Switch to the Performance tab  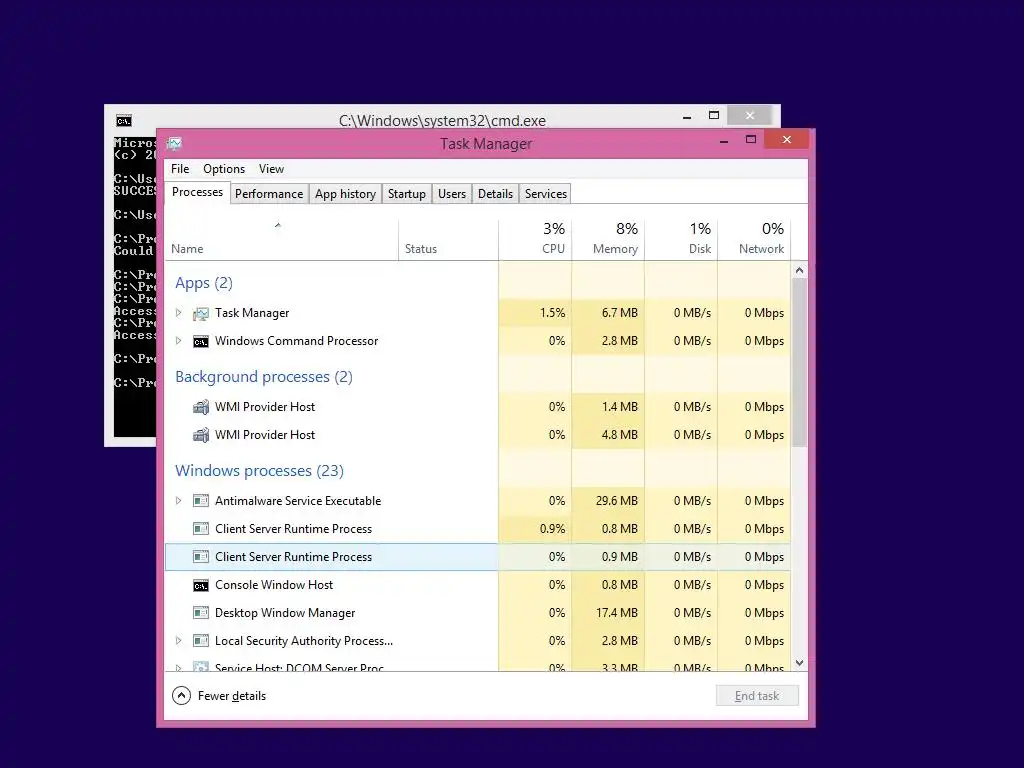269,194
